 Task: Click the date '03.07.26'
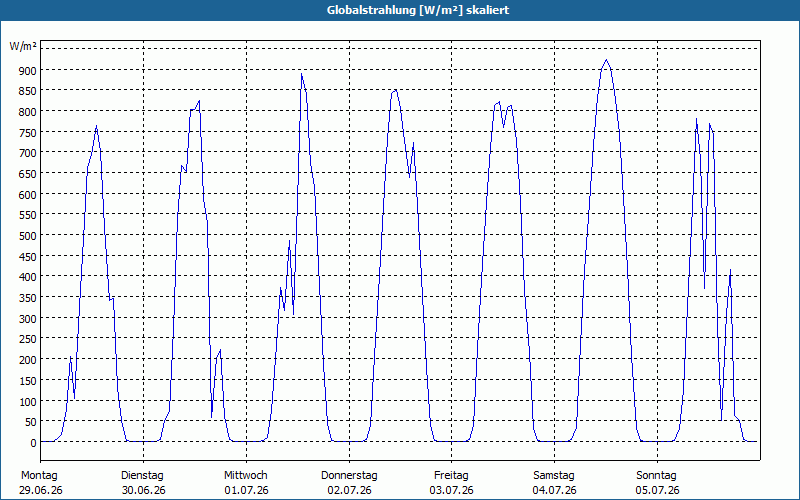pos(452,490)
